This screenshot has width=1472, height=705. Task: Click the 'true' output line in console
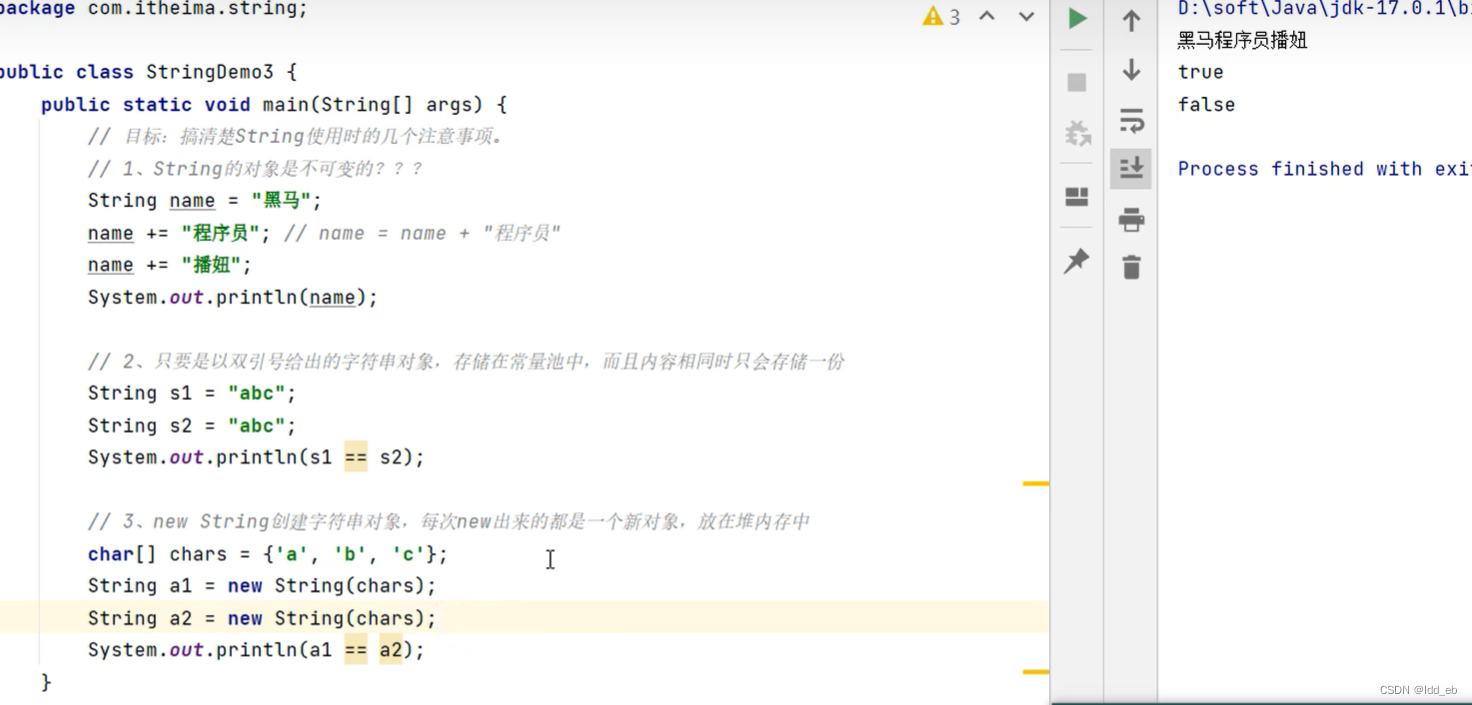(1201, 72)
